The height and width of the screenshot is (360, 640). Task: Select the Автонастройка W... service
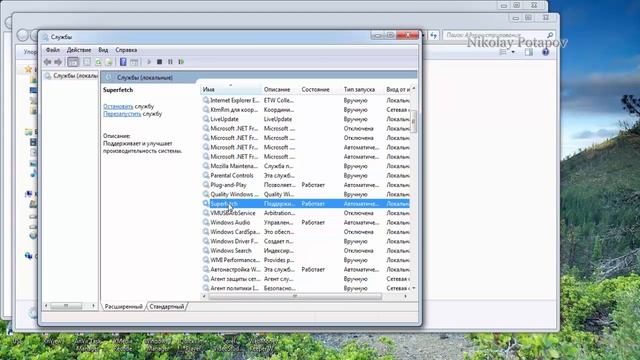coord(306,269)
